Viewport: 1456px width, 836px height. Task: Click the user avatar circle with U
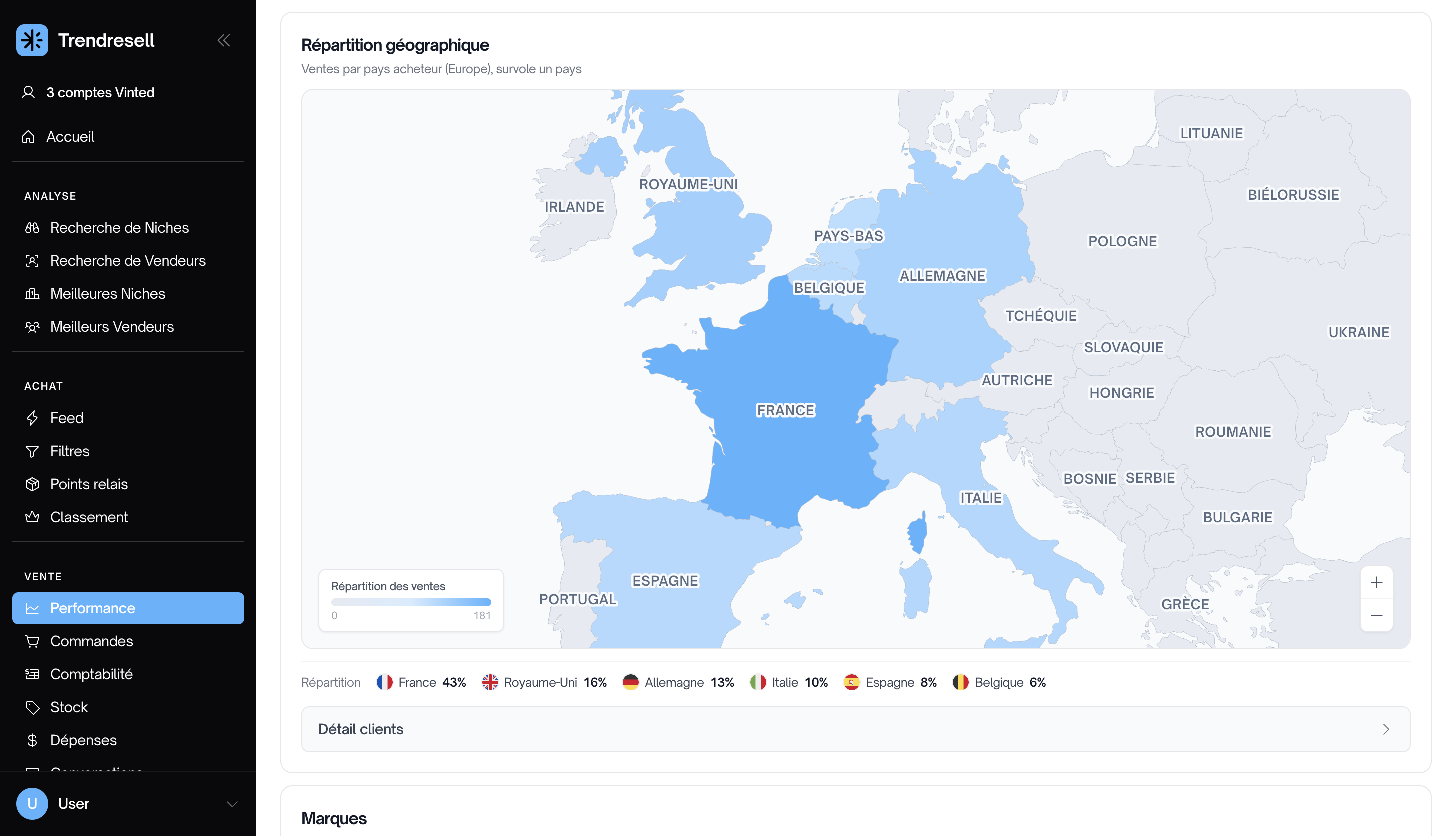click(x=32, y=804)
